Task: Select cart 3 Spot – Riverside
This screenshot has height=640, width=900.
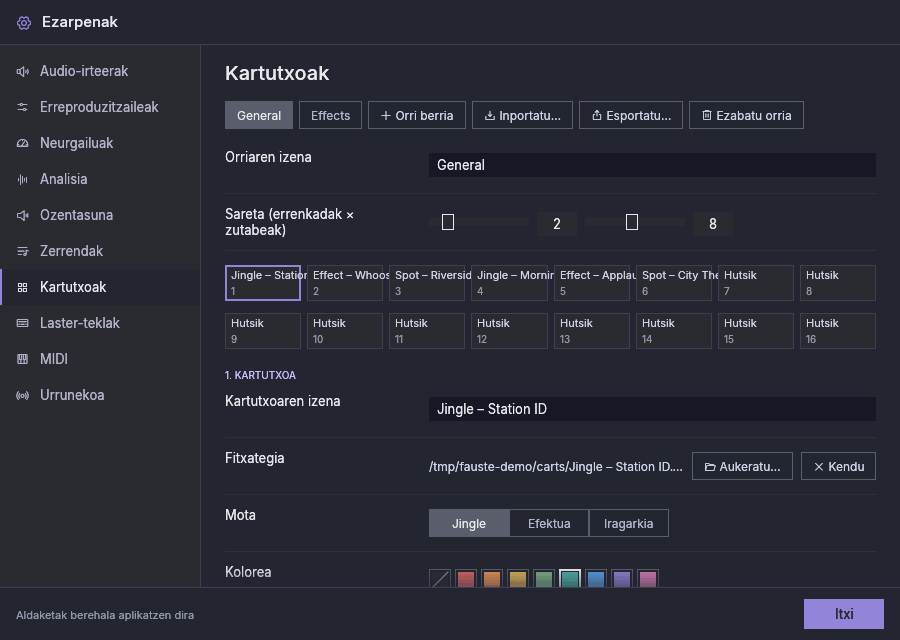Action: click(427, 283)
